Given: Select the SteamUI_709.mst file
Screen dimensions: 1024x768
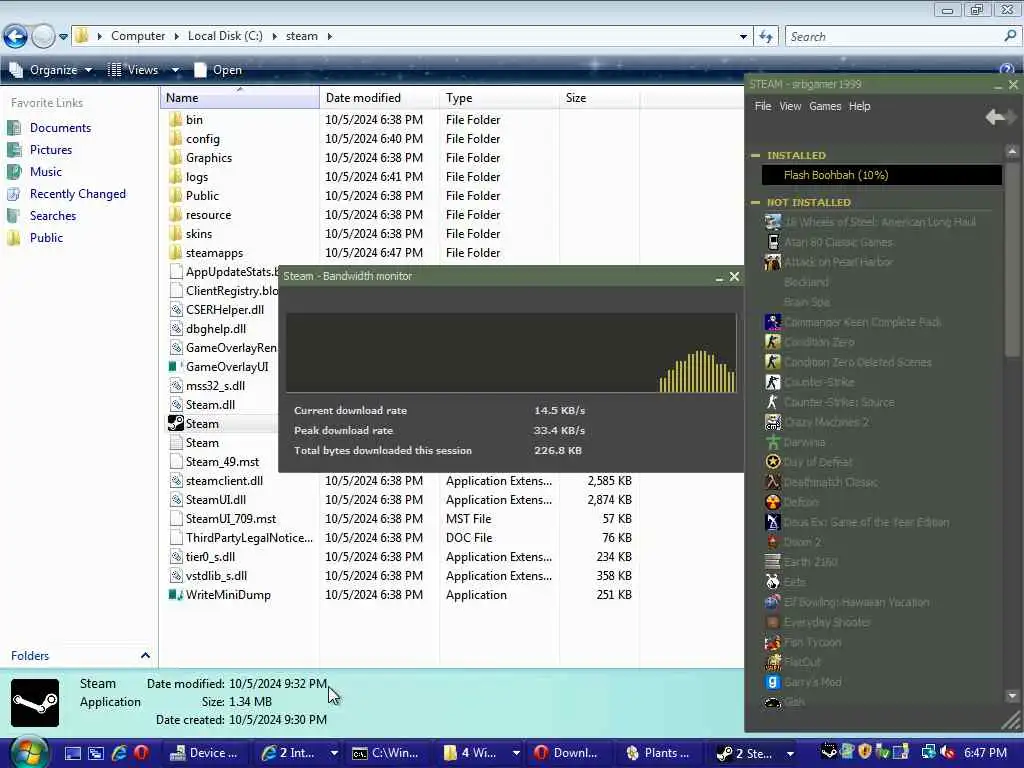Looking at the screenshot, I should [398, 519].
